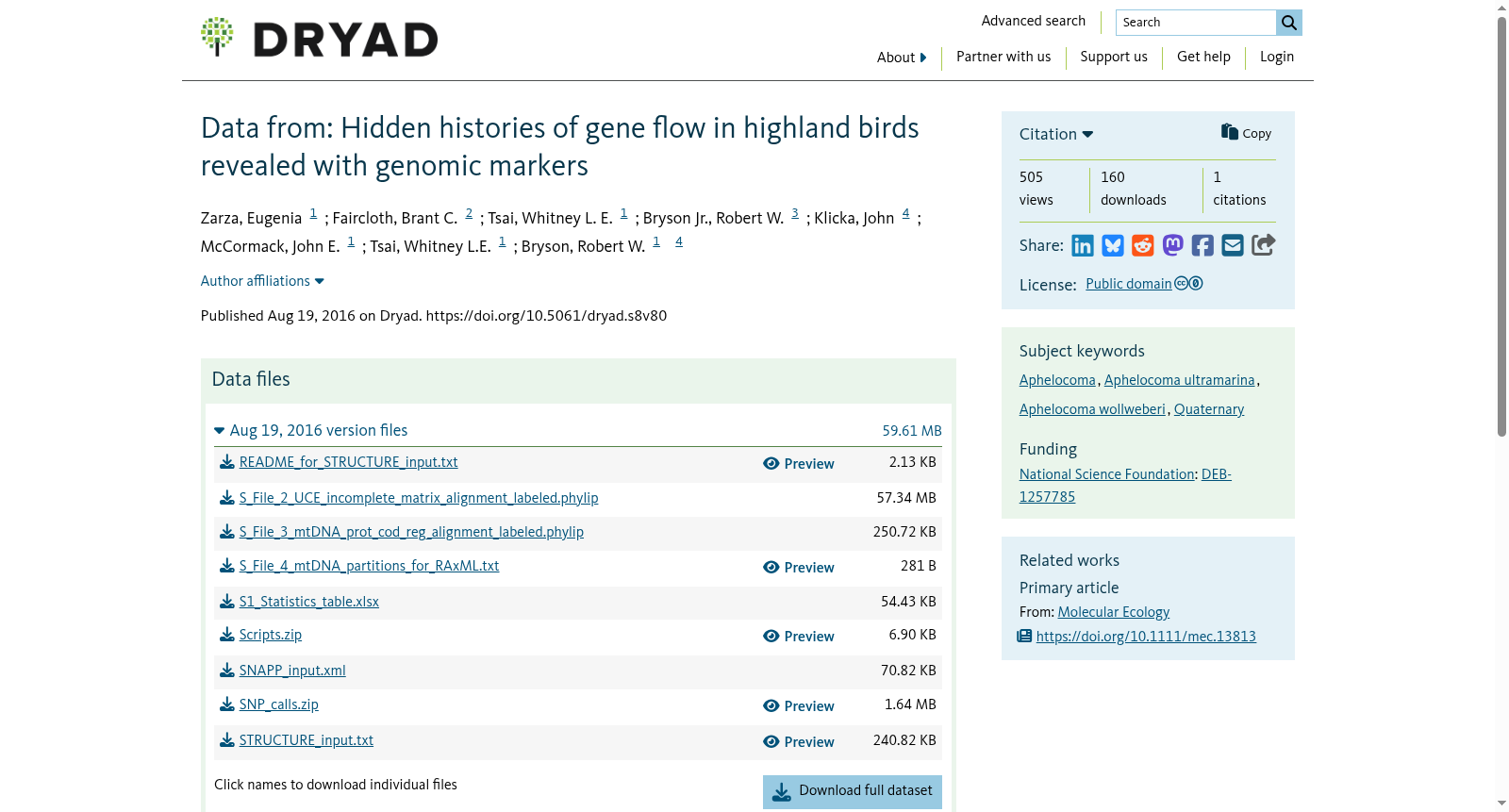Preview STRUCTURE_input.txt

[x=799, y=742]
